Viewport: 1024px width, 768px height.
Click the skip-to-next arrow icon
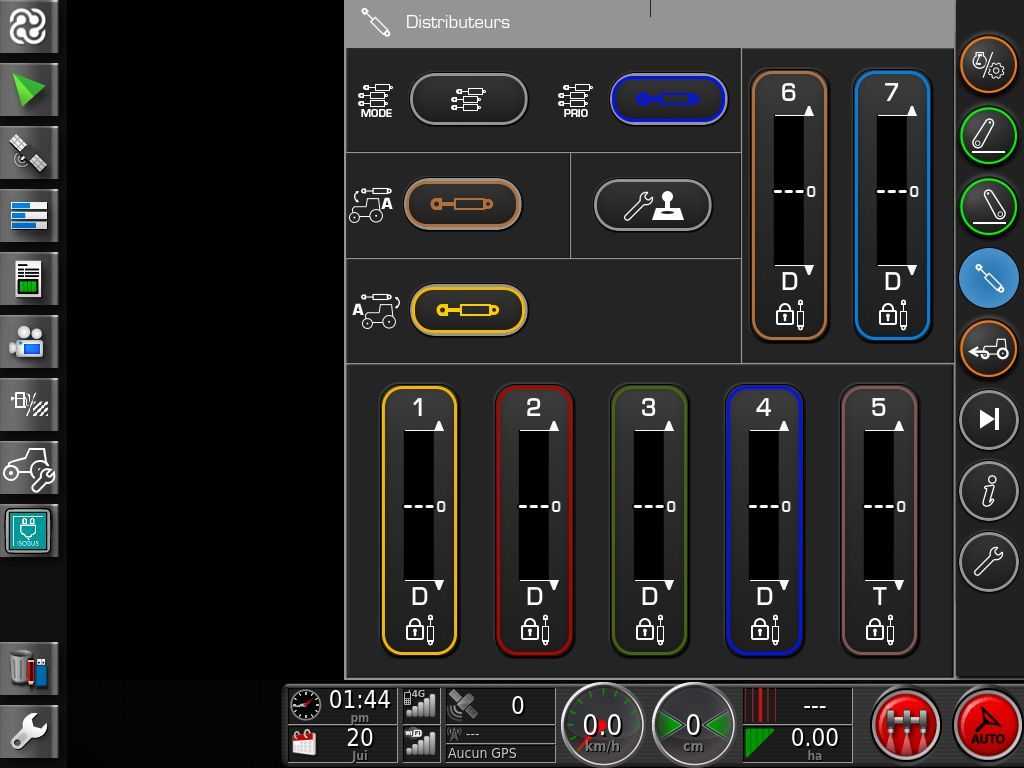[988, 419]
